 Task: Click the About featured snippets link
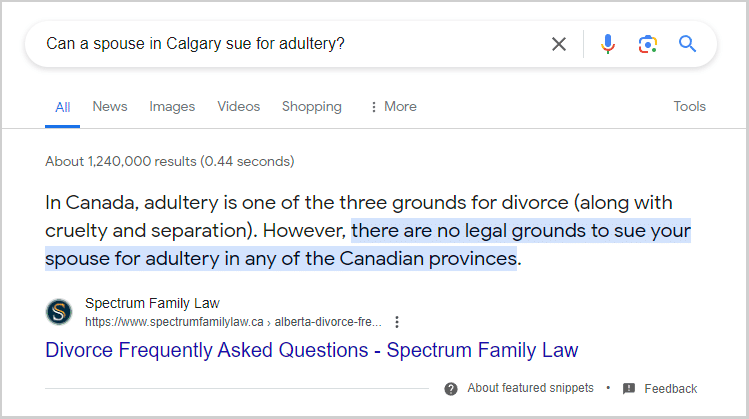[530, 388]
